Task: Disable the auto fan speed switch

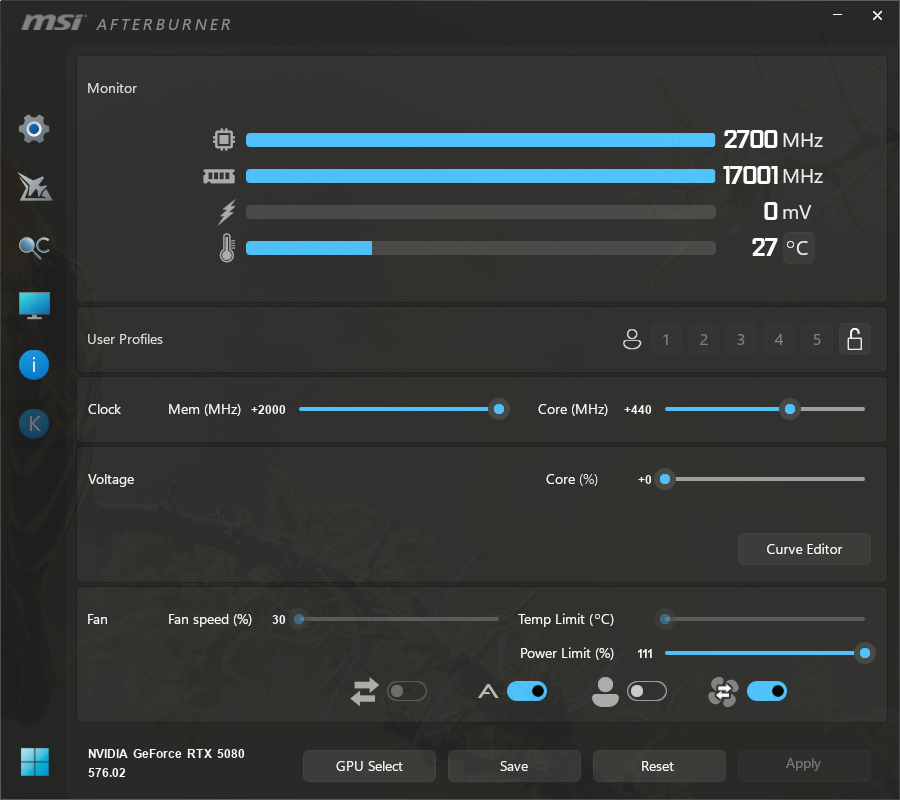Action: [527, 691]
